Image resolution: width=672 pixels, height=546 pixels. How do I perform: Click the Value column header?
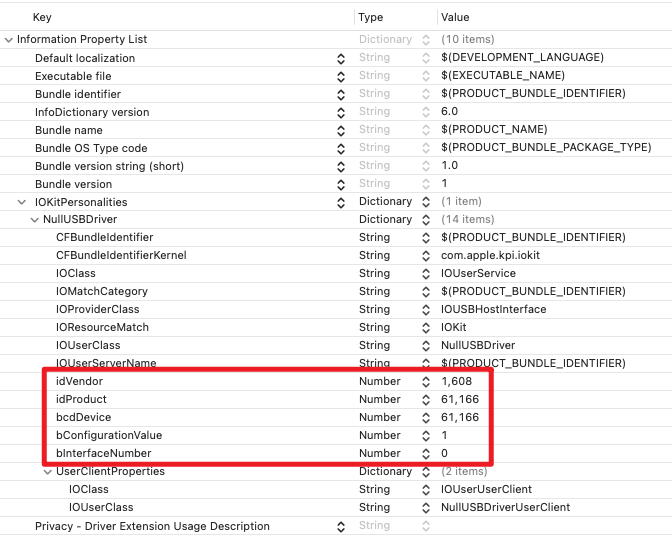click(457, 17)
